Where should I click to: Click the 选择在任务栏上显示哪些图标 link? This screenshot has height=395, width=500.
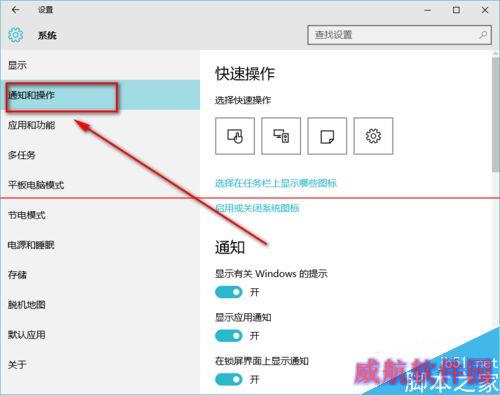(x=276, y=183)
